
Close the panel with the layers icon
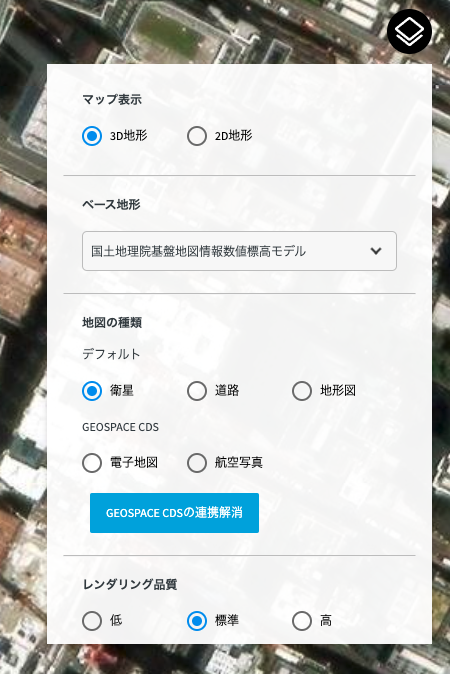point(409,31)
